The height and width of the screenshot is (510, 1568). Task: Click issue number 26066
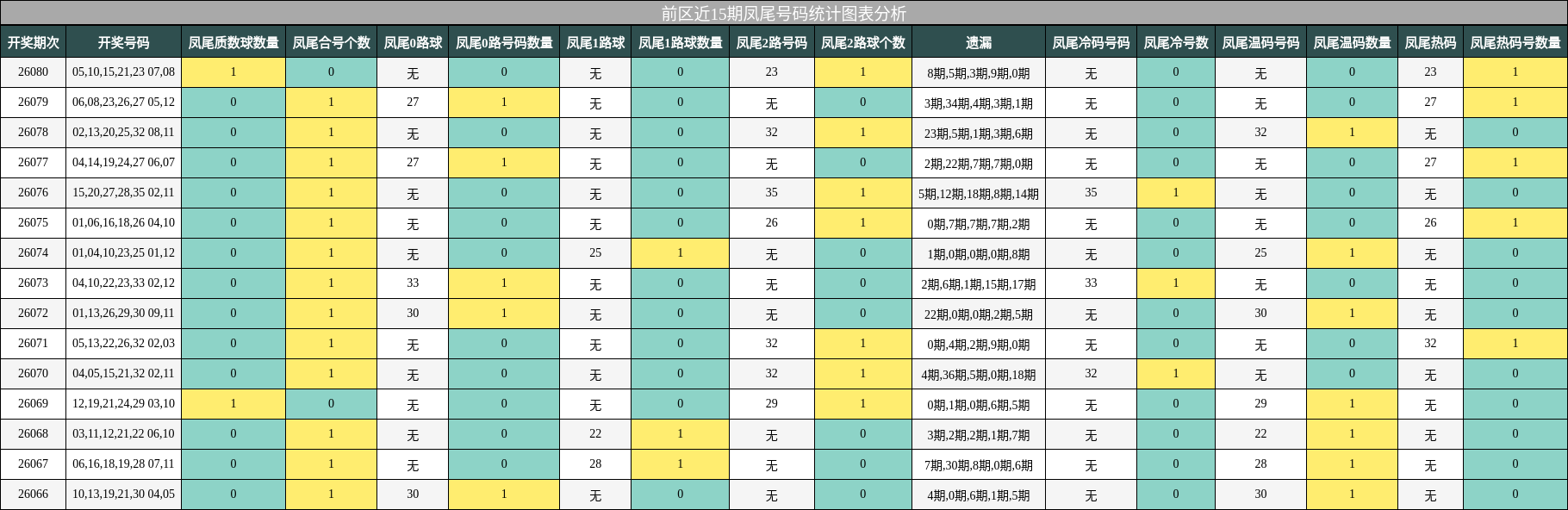pos(33,494)
